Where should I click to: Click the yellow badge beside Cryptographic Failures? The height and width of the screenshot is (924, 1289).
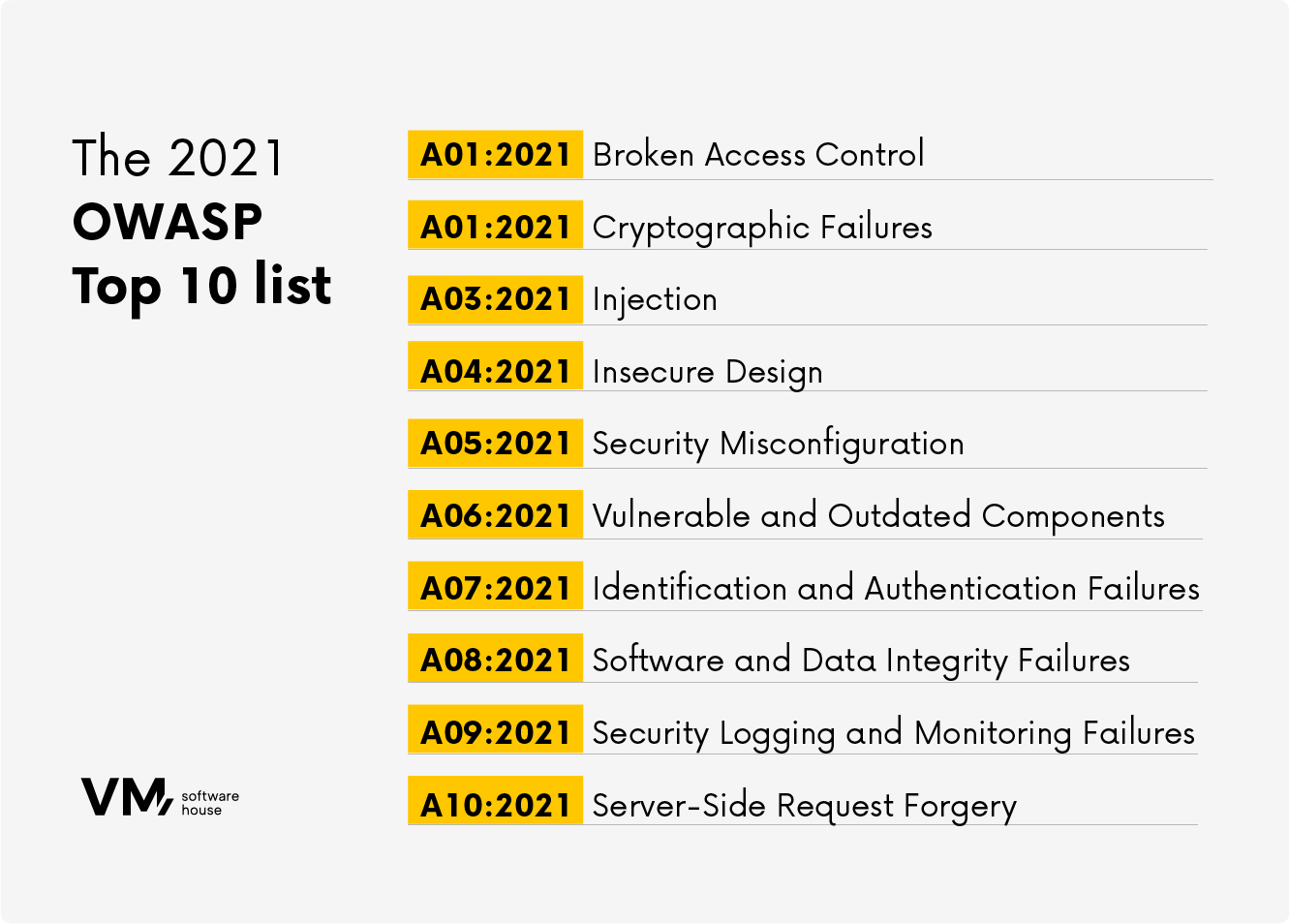click(x=496, y=227)
